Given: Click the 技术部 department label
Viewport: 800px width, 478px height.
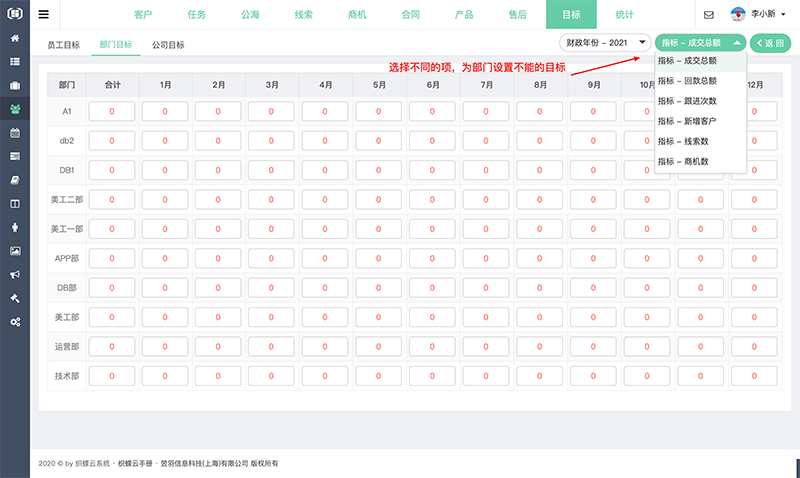Looking at the screenshot, I should point(67,376).
